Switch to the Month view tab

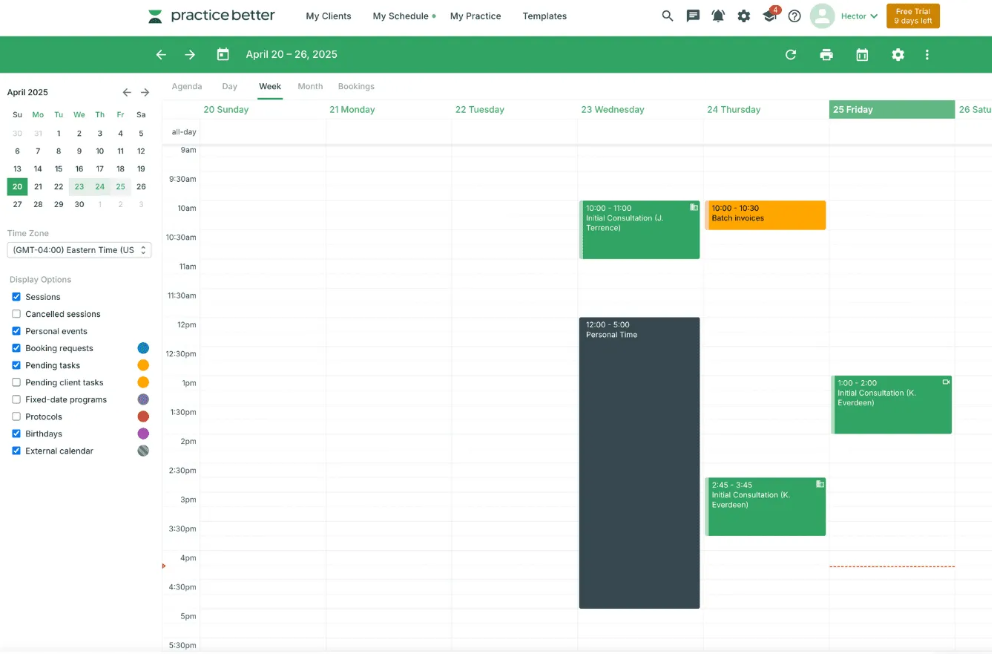(x=310, y=87)
